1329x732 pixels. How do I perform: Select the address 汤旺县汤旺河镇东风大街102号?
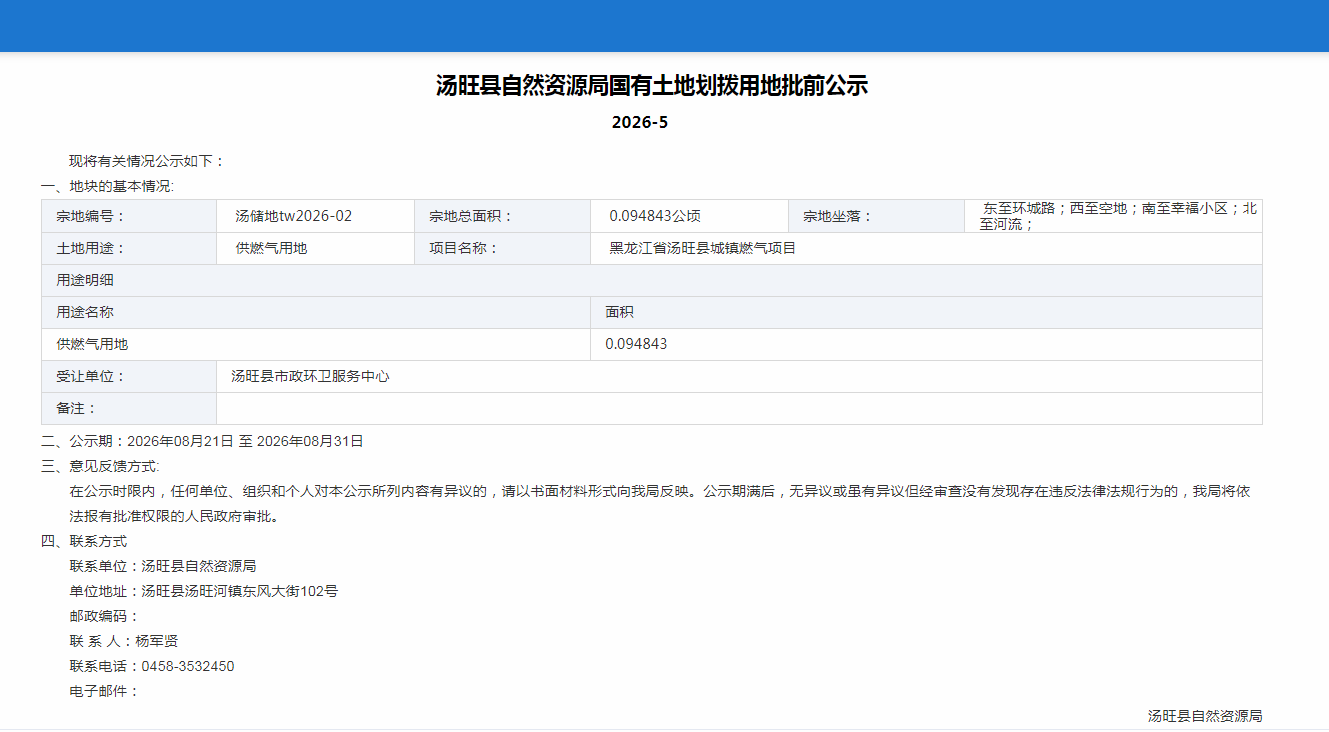point(240,591)
